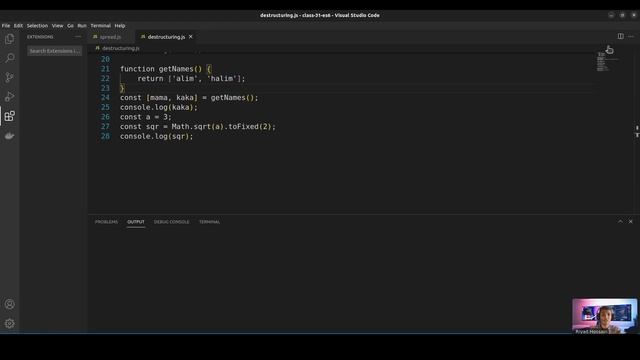Open the Search view in activity bar
This screenshot has width=640, height=360.
pyautogui.click(x=9, y=58)
